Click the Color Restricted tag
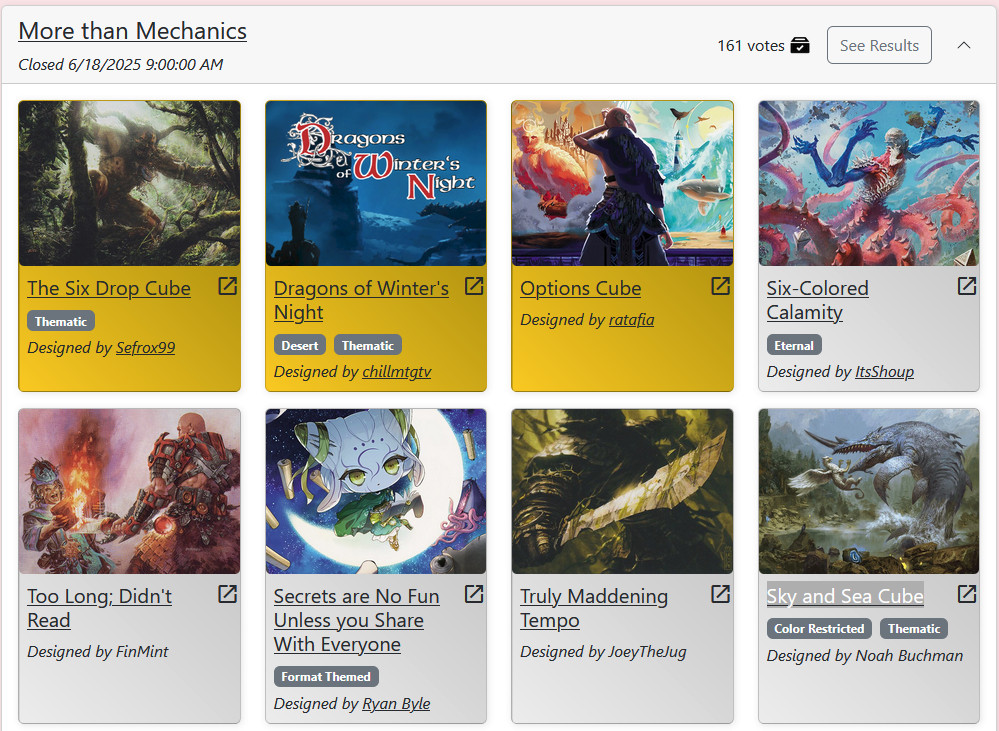This screenshot has width=999, height=731. pos(819,628)
